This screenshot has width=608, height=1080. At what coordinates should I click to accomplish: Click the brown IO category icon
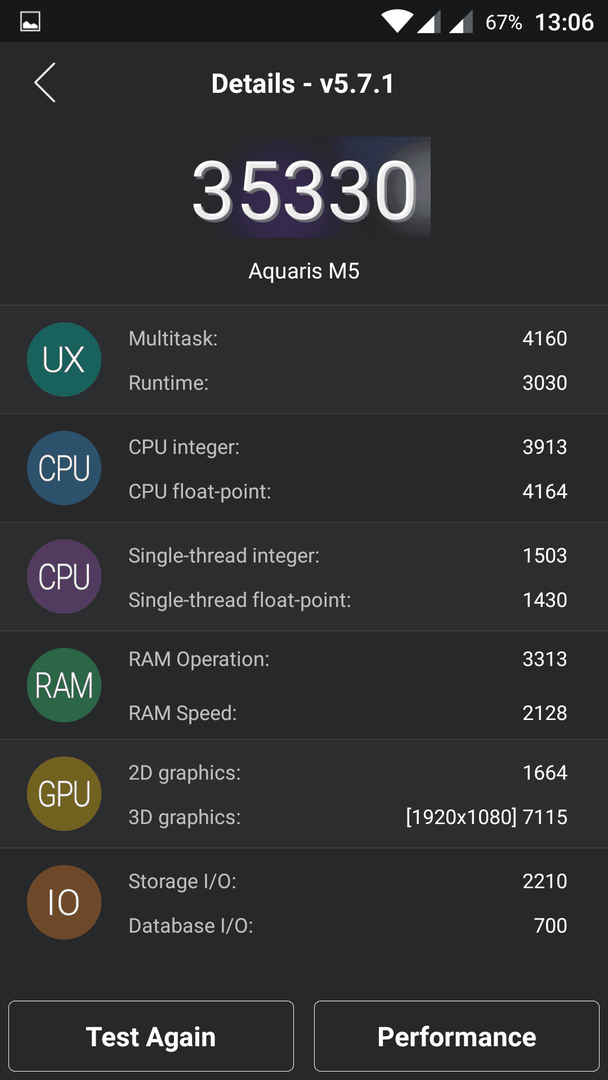pos(64,902)
